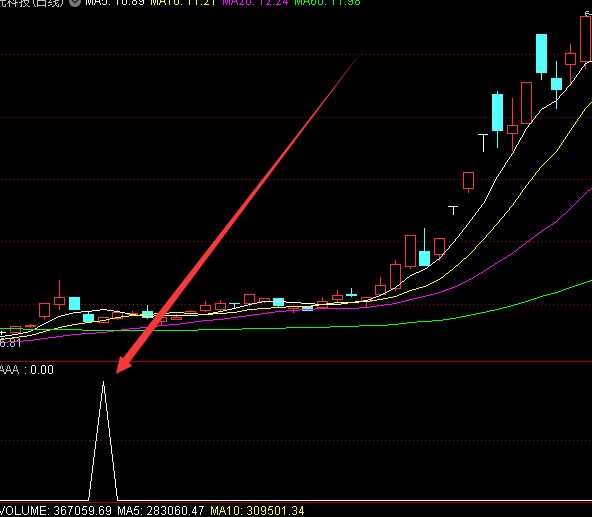Select the purple MA20 header label
The height and width of the screenshot is (517, 592).
[x=255, y=2]
